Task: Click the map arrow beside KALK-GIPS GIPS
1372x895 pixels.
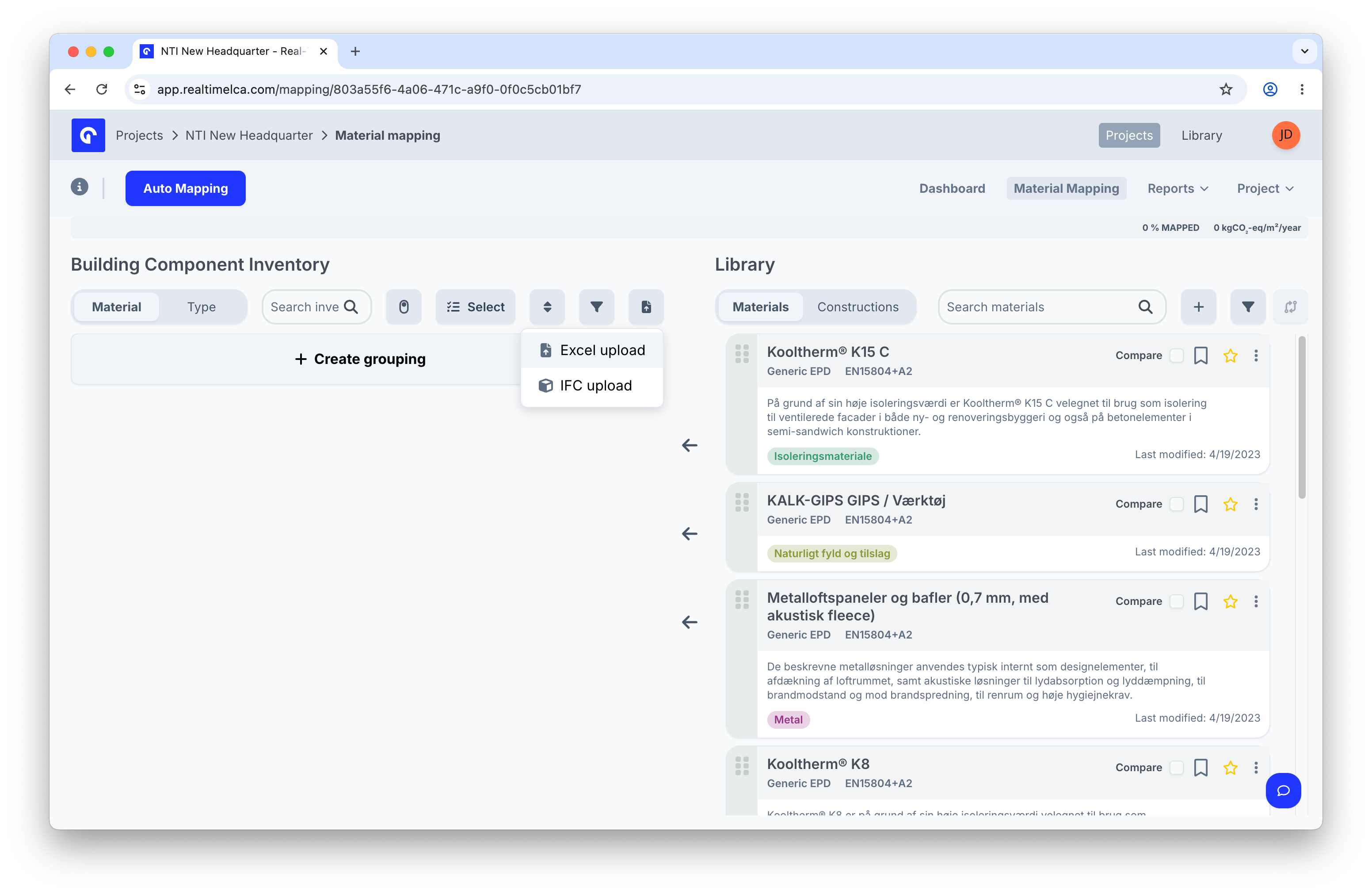Action: (x=690, y=534)
